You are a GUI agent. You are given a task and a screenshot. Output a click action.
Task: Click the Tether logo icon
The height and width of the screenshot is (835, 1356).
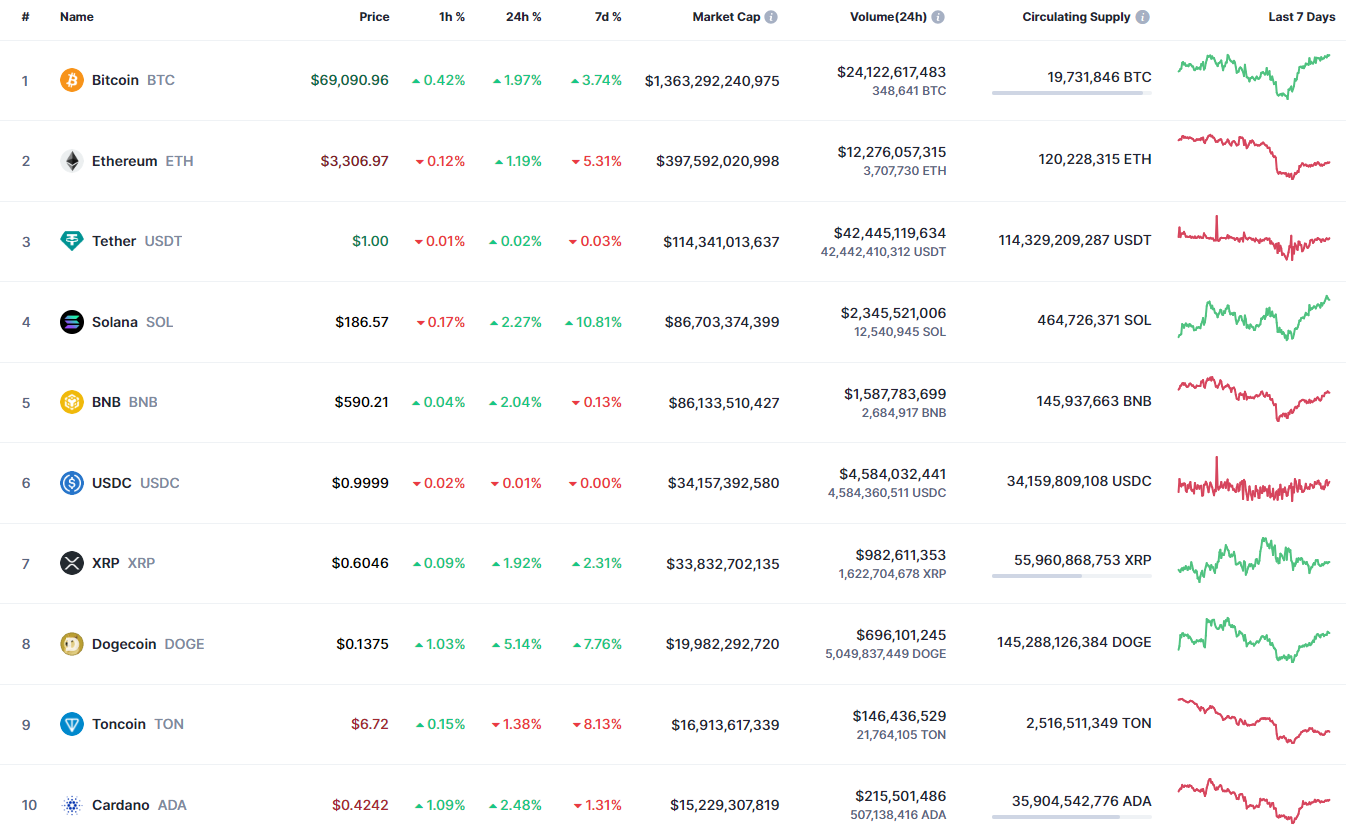71,241
